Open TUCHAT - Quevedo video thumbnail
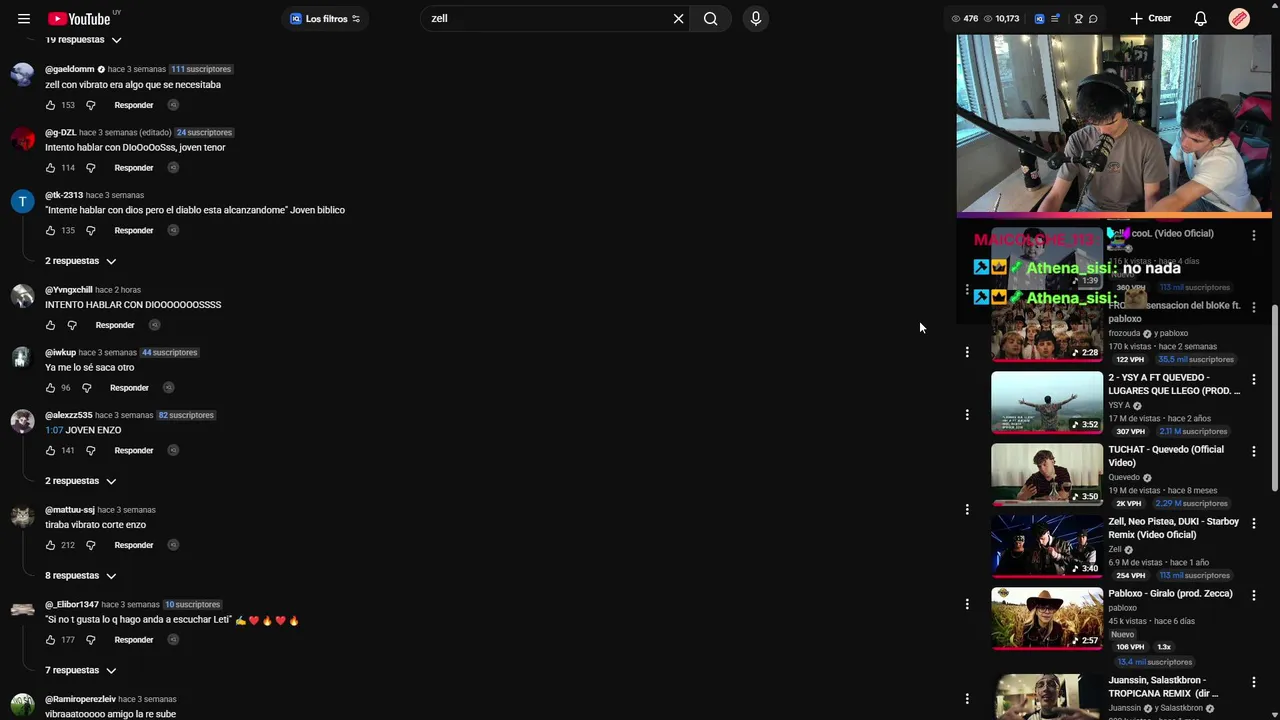Screen dimensions: 1280x720 pyautogui.click(x=1047, y=474)
